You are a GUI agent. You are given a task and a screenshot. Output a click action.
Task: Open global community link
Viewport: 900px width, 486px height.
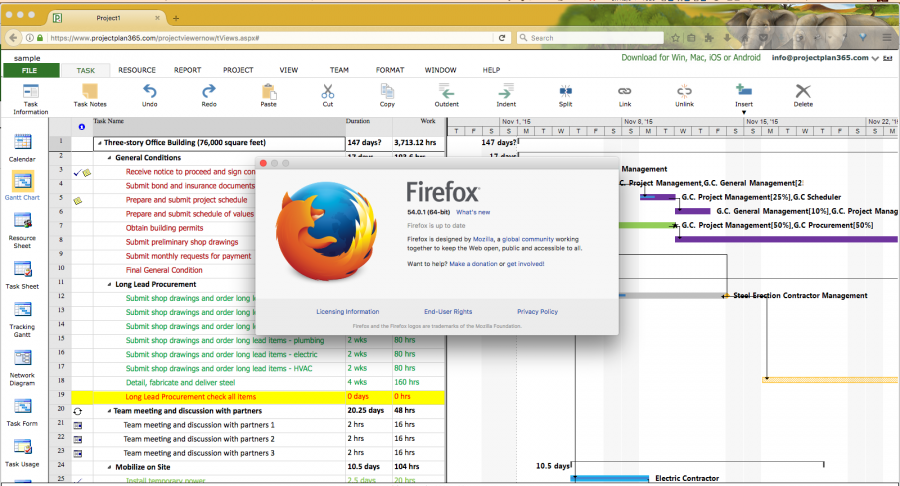pyautogui.click(x=528, y=239)
